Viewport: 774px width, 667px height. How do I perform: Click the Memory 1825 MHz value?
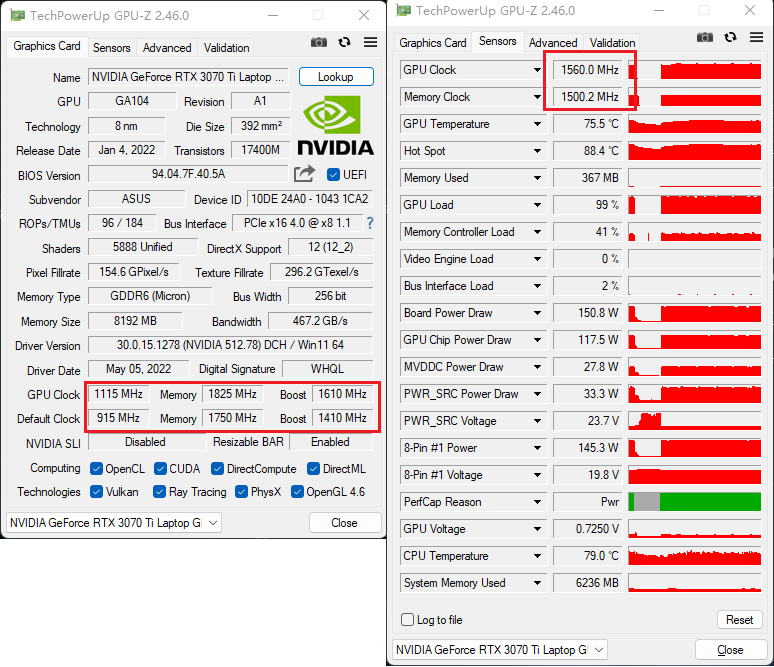click(x=232, y=394)
